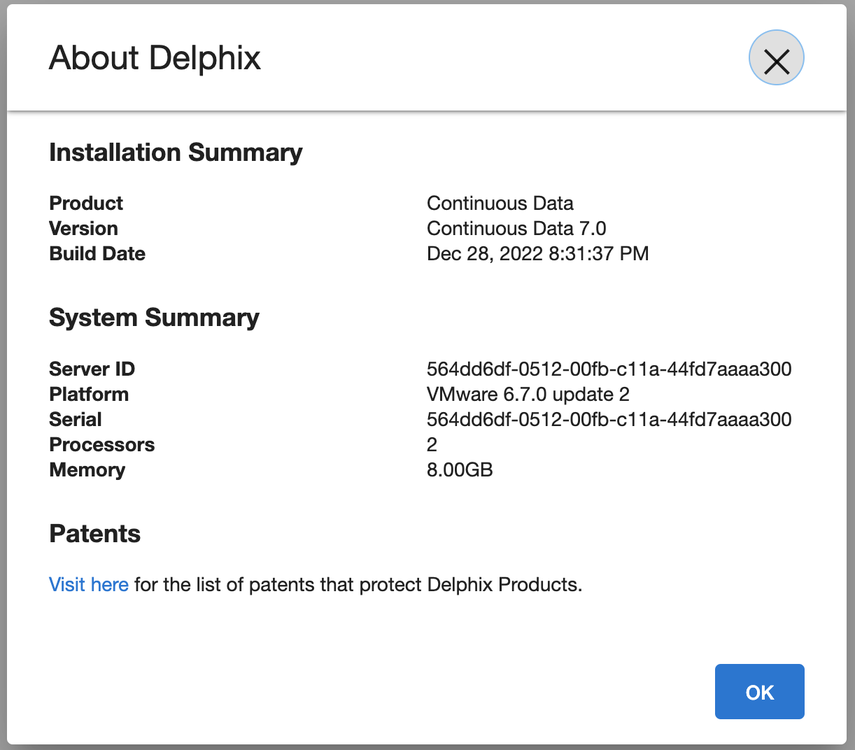
Task: Select the 'Product' label
Action: pos(86,203)
